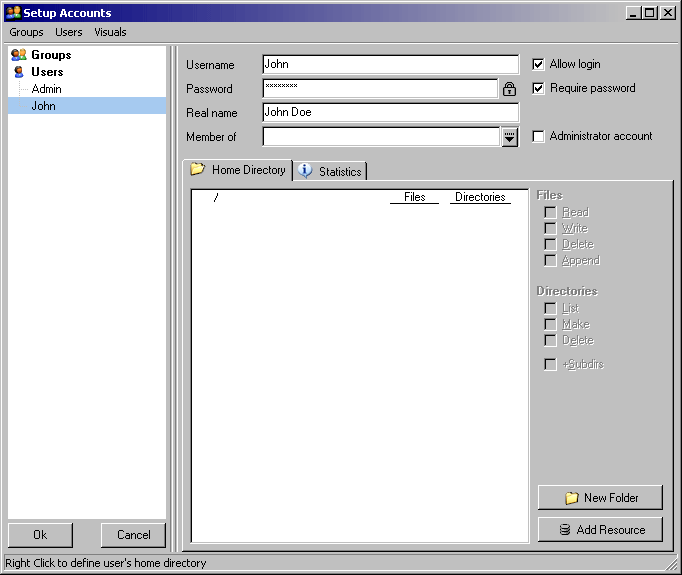Click the Member of combo field
Screen dimensions: 682x575
(x=381, y=137)
